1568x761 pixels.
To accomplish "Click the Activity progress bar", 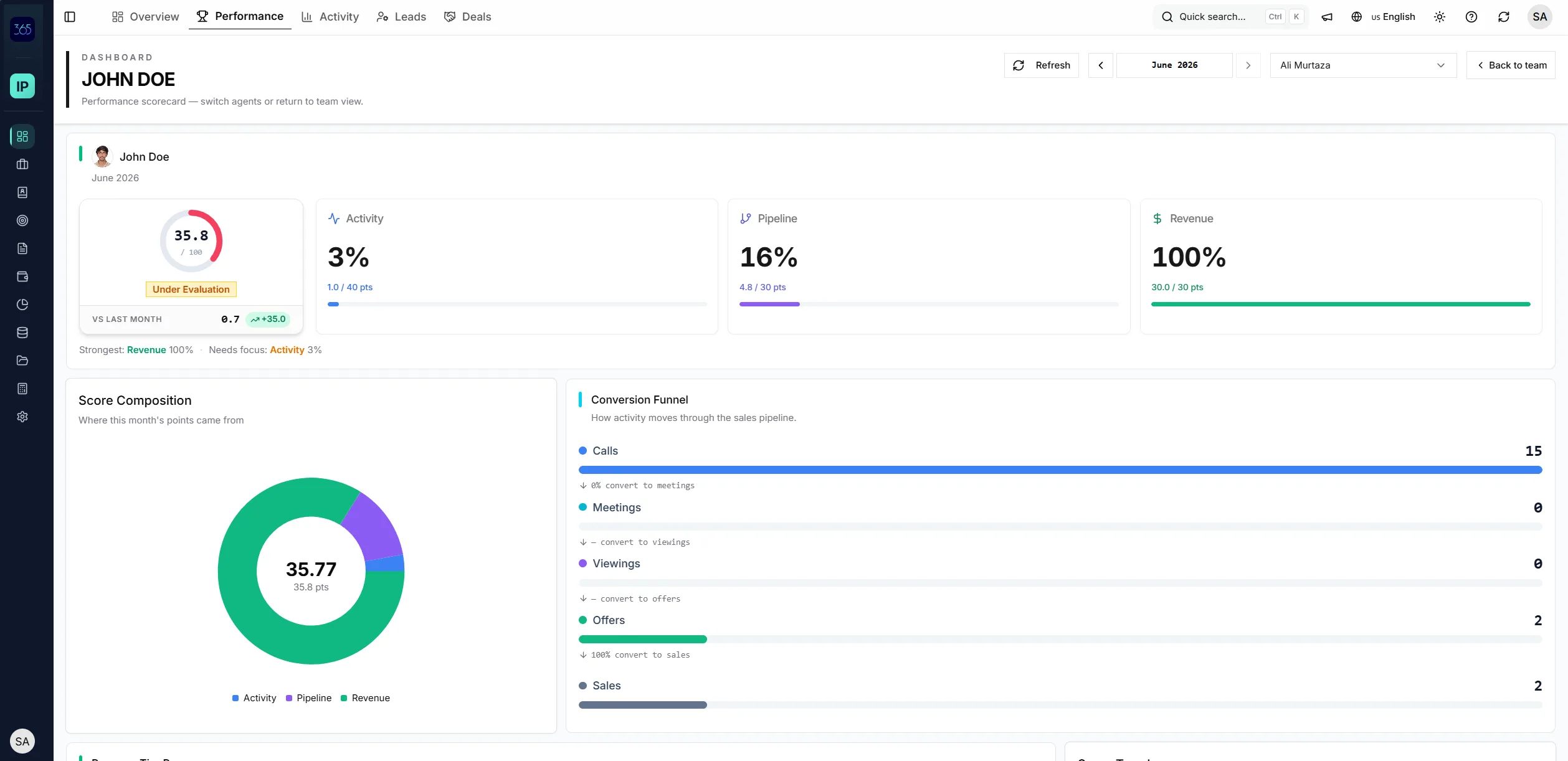I will point(517,305).
